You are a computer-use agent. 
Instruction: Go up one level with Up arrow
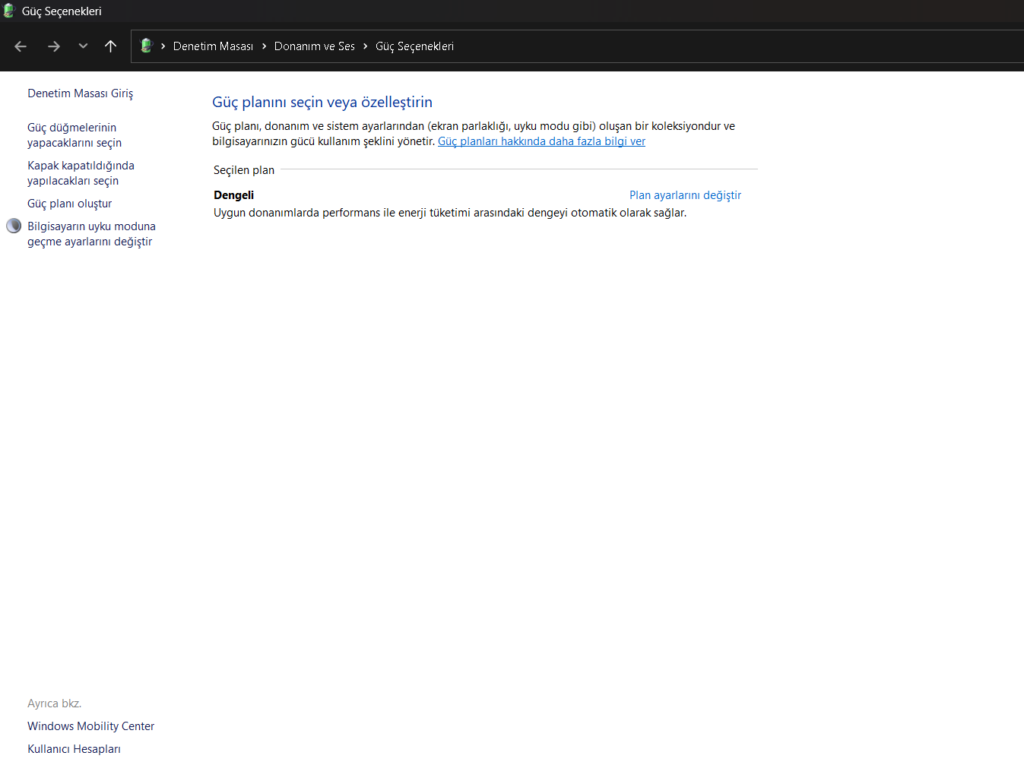111,46
